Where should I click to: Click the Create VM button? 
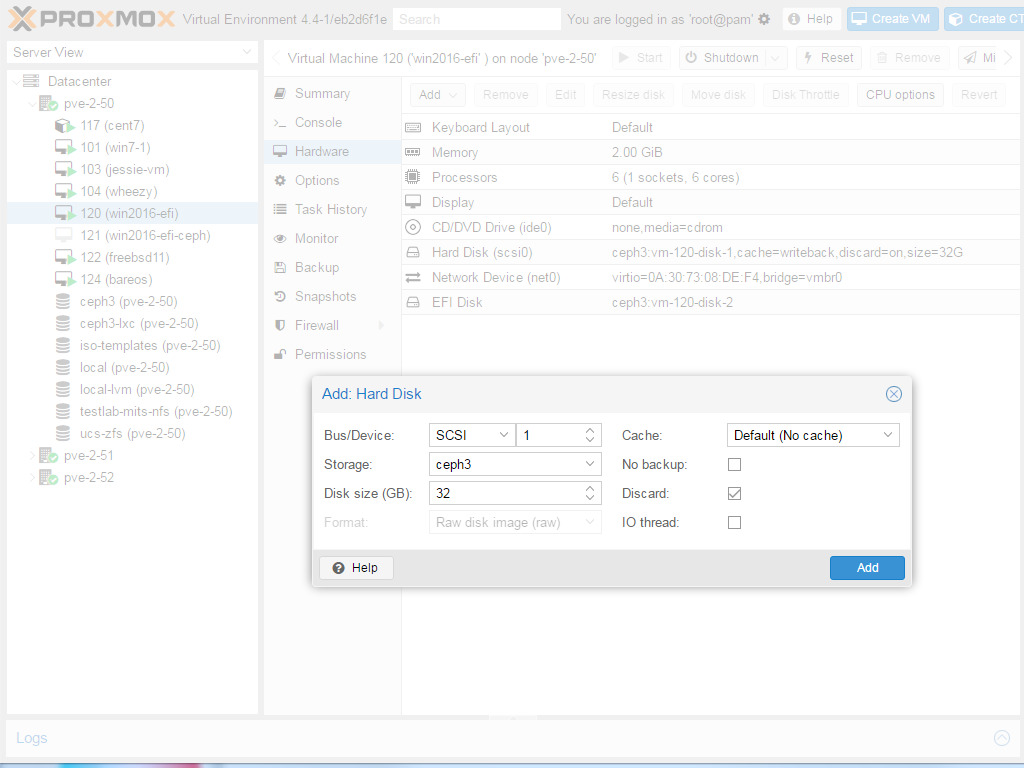[x=893, y=19]
